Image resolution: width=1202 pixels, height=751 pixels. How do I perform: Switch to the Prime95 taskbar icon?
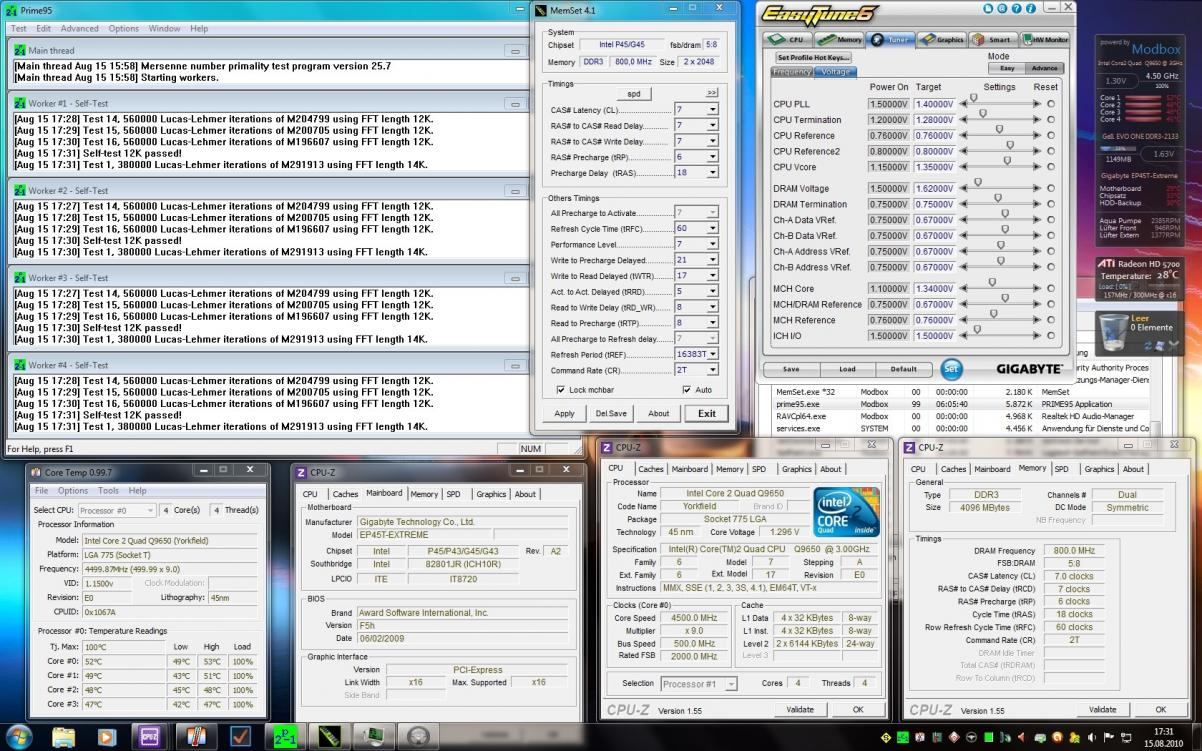285,736
